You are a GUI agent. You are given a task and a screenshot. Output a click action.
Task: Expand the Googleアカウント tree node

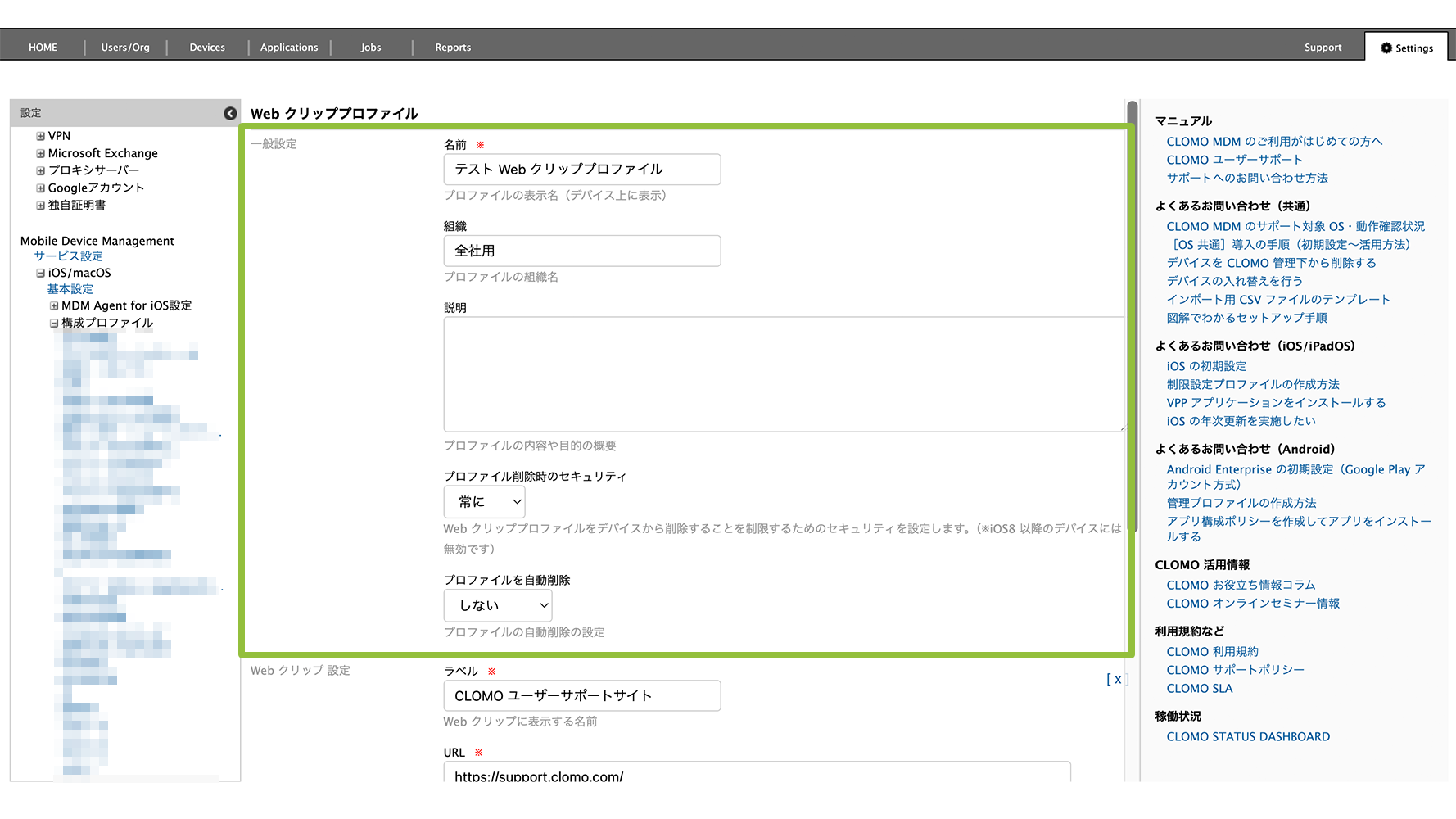pos(40,188)
